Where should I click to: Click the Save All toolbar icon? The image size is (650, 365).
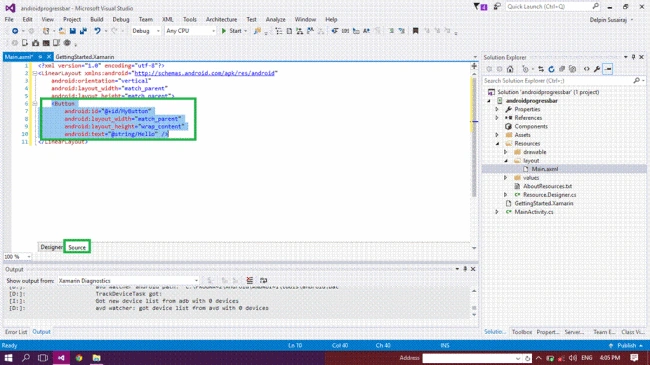(x=83, y=31)
